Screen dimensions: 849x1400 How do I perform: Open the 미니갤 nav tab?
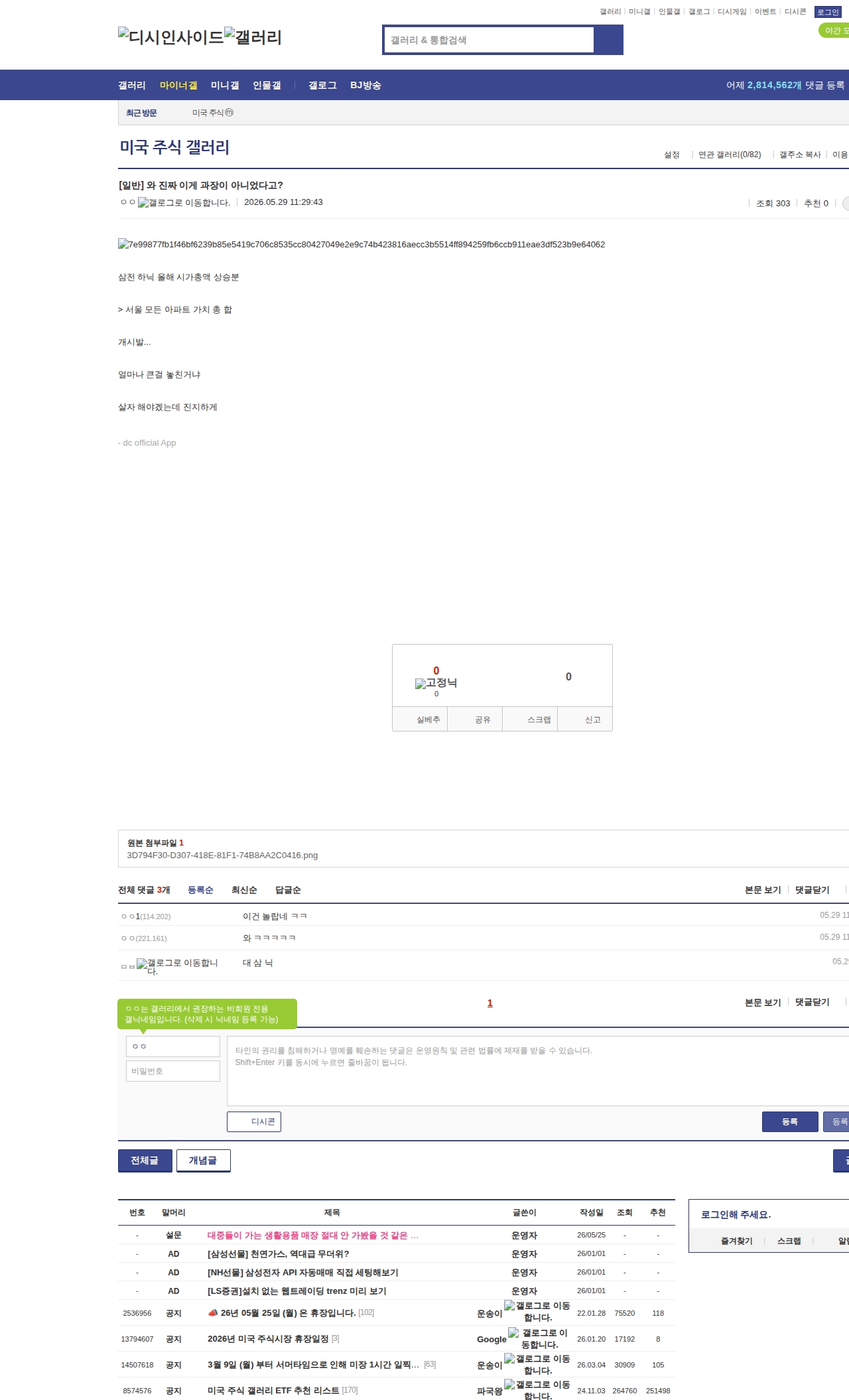tap(225, 86)
